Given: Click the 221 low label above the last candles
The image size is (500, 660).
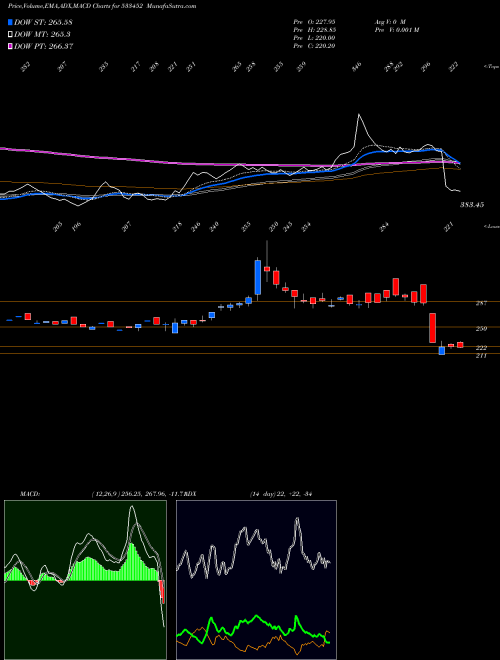Looking at the screenshot, I should click(450, 227).
